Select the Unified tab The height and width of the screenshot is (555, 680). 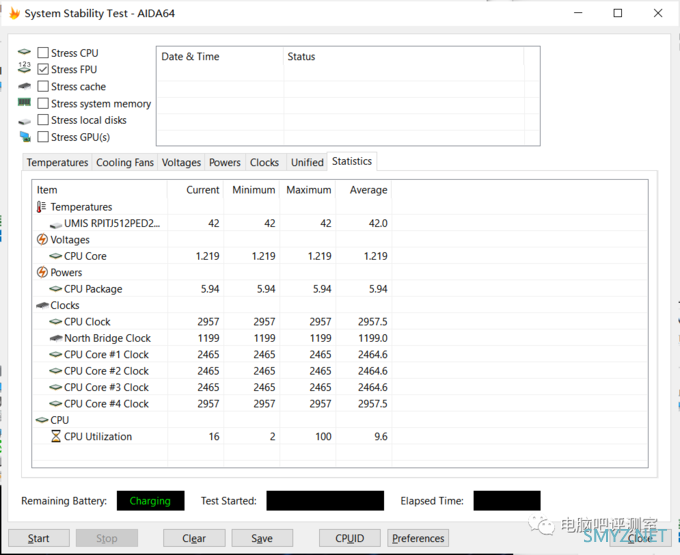307,163
